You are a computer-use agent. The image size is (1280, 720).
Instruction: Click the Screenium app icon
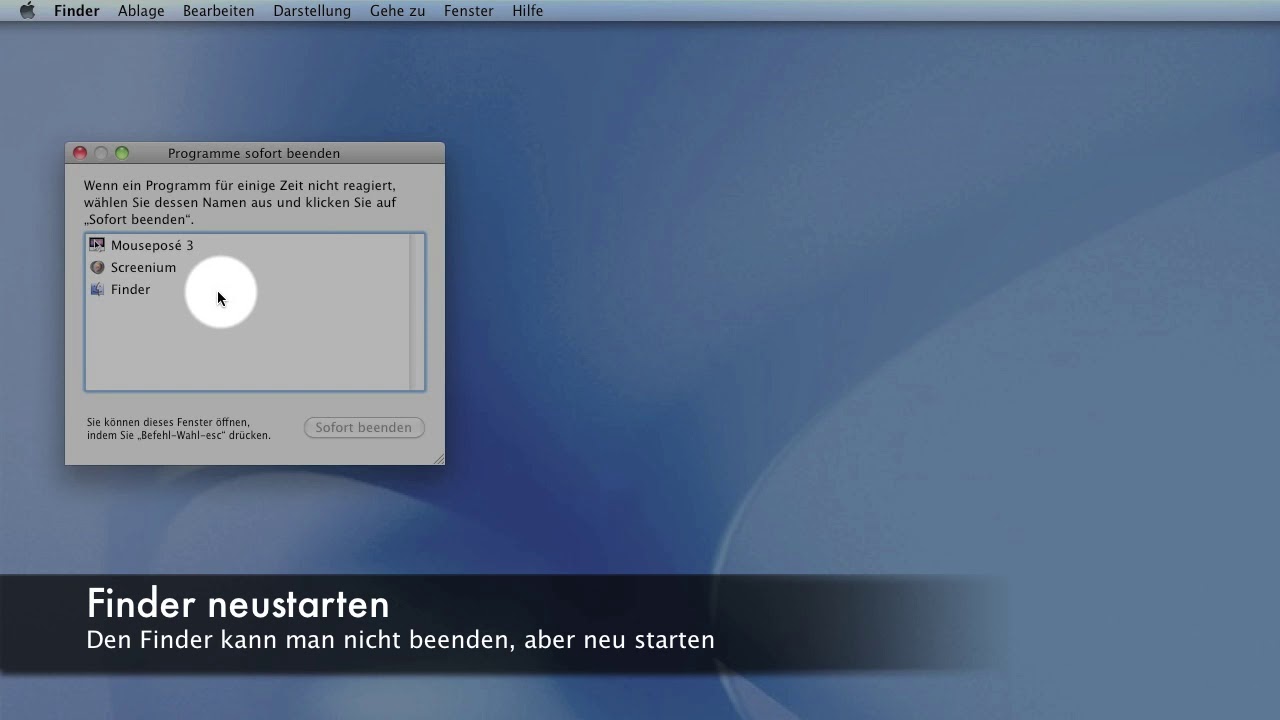[97, 267]
